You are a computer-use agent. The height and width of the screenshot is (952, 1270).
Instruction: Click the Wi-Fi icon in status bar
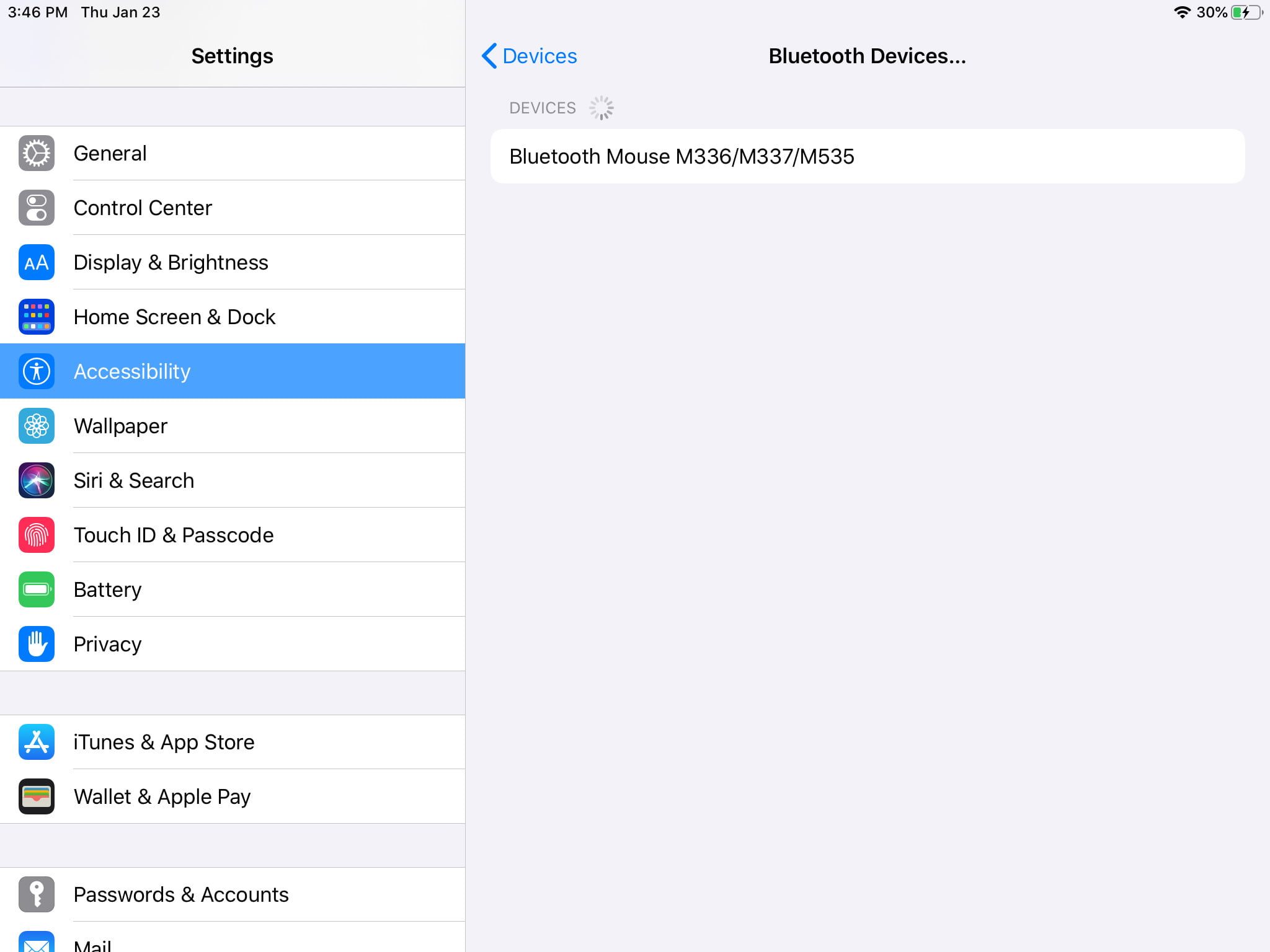1183,11
